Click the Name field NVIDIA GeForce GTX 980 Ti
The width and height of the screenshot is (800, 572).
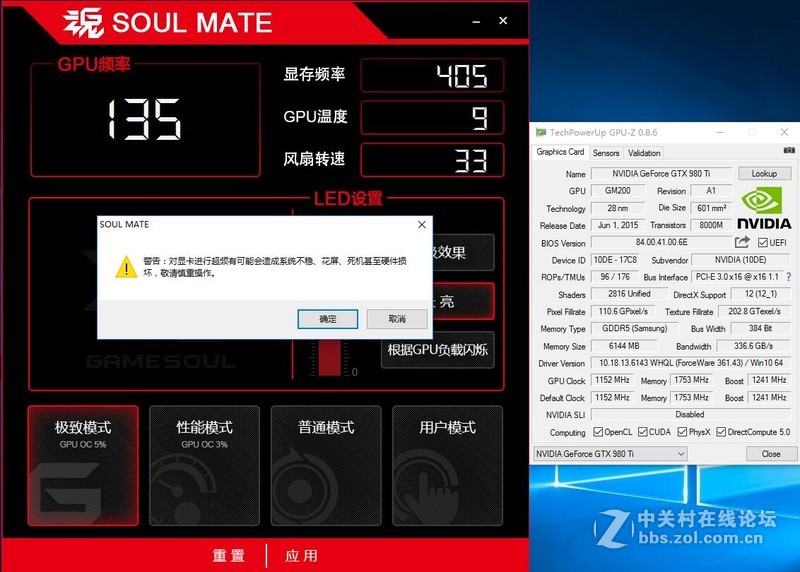661,173
